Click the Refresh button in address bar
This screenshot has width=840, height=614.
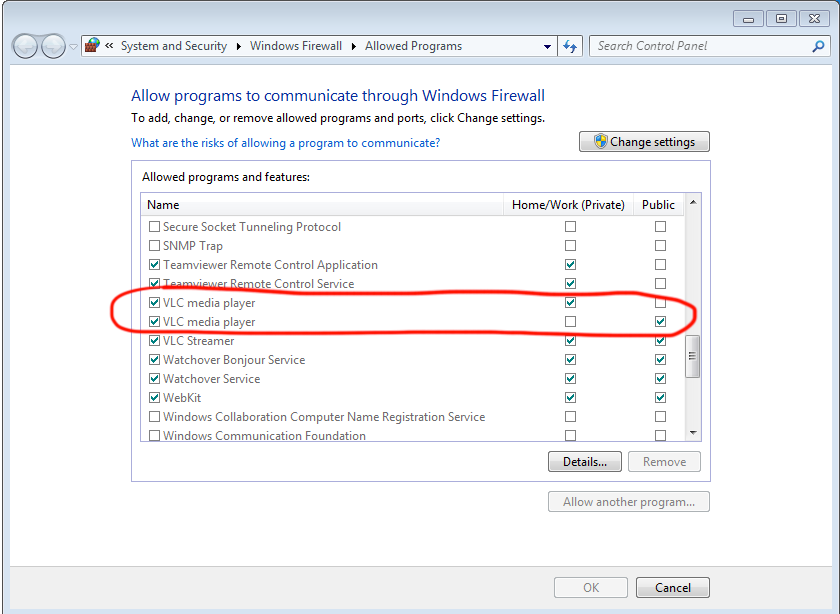click(570, 47)
